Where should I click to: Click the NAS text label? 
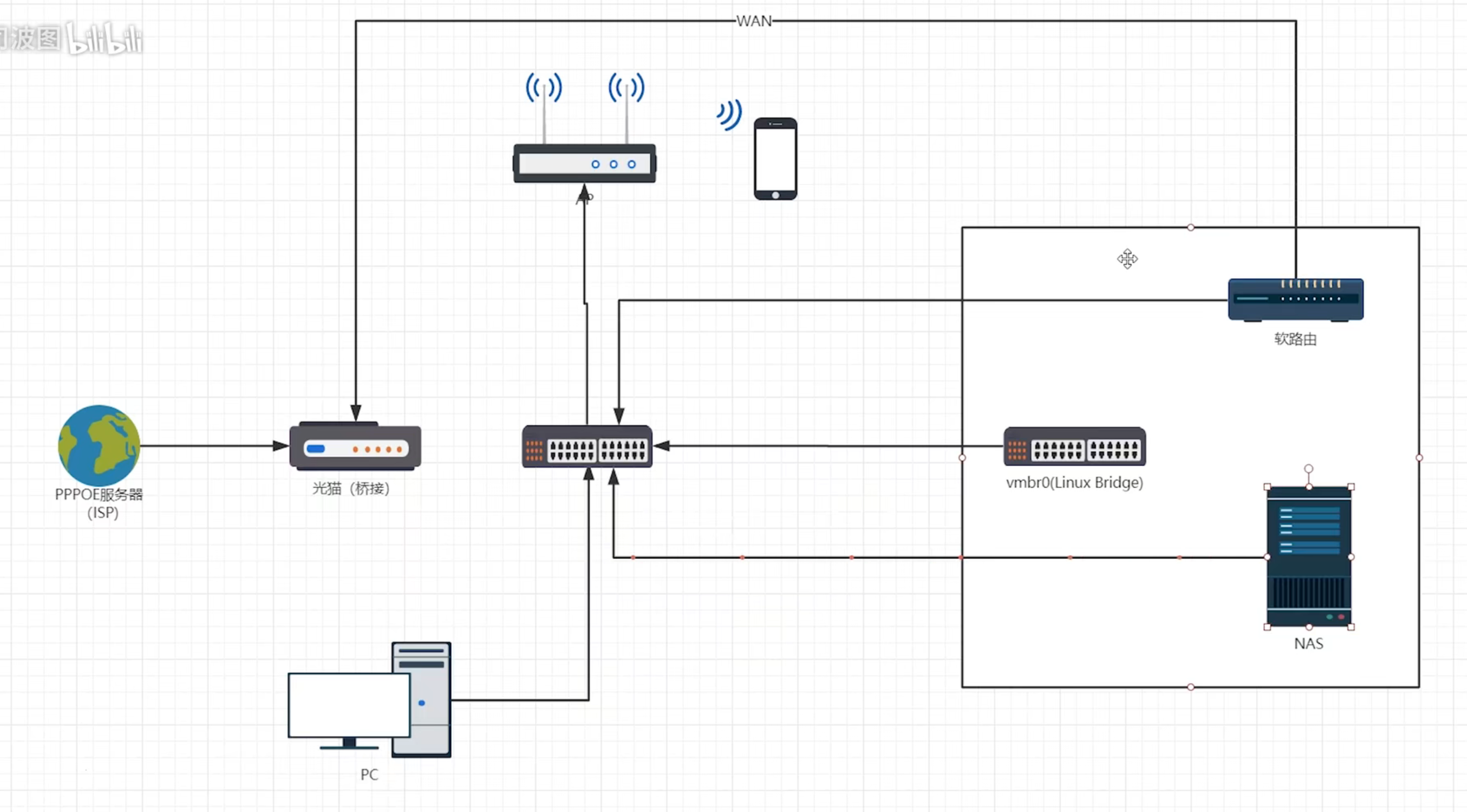pyautogui.click(x=1308, y=643)
